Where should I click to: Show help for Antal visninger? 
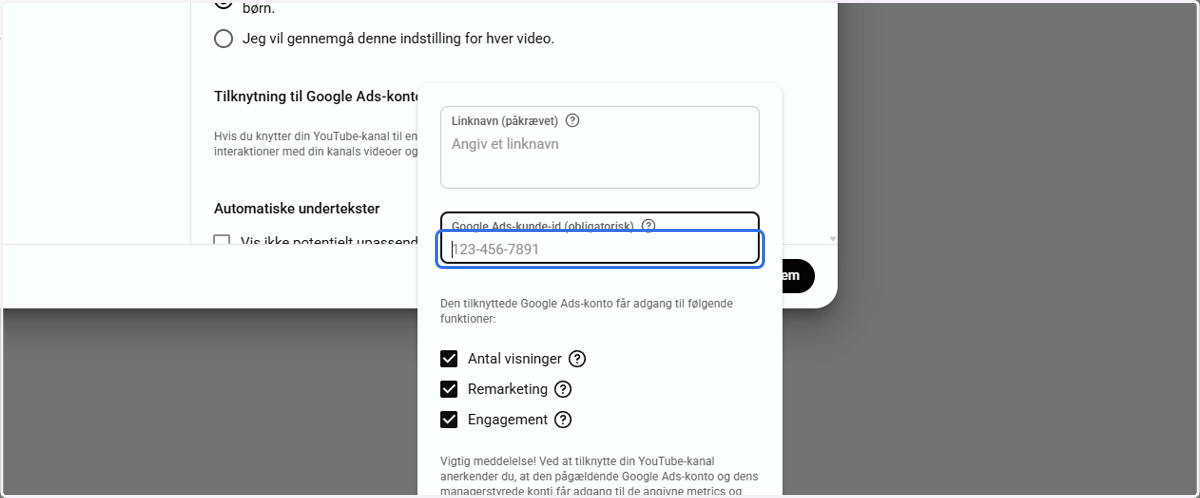pos(577,359)
